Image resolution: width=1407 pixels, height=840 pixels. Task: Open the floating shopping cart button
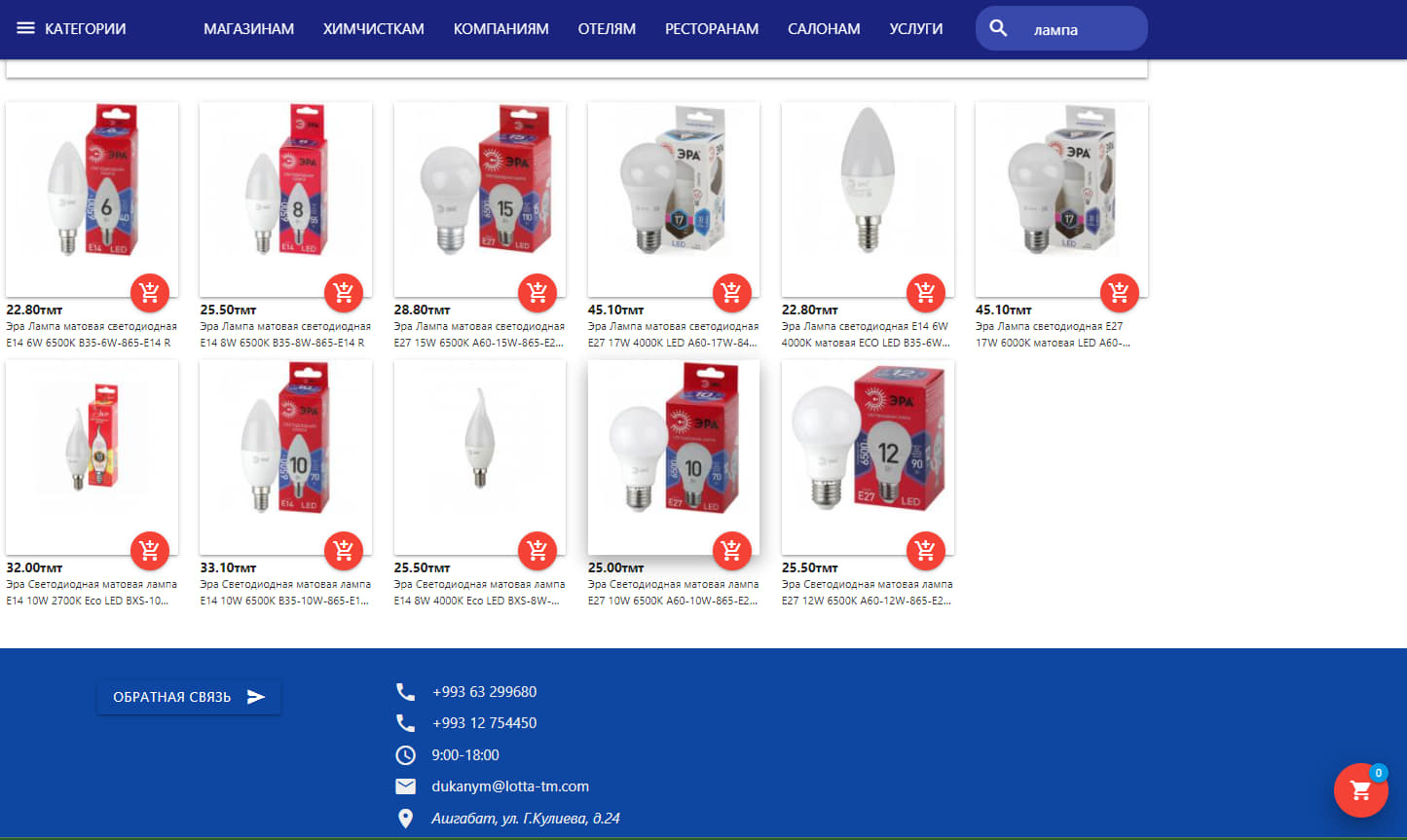click(x=1360, y=790)
